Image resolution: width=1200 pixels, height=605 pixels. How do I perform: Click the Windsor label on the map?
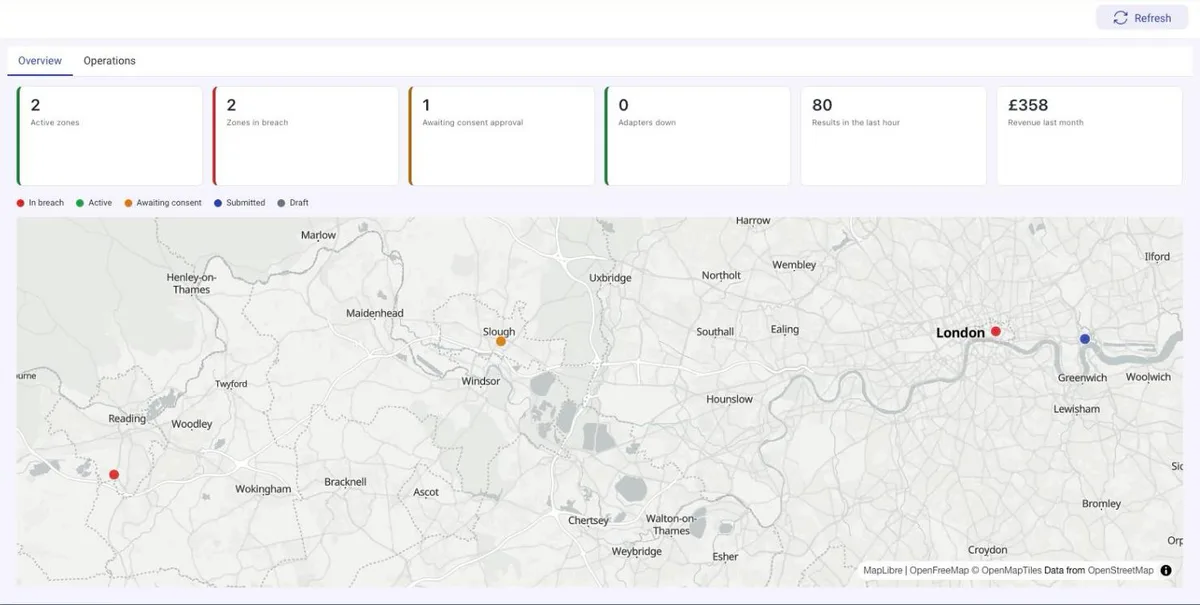pyautogui.click(x=480, y=381)
